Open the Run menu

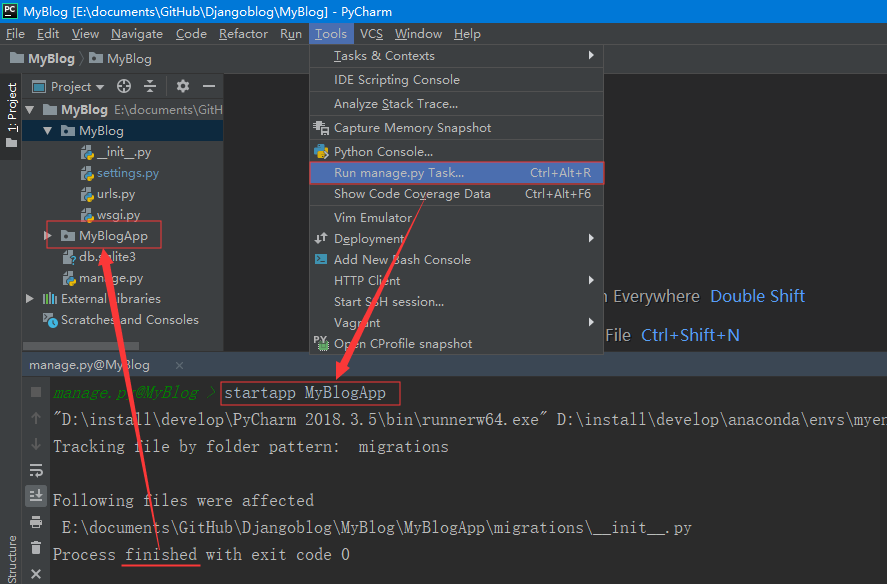[x=291, y=34]
